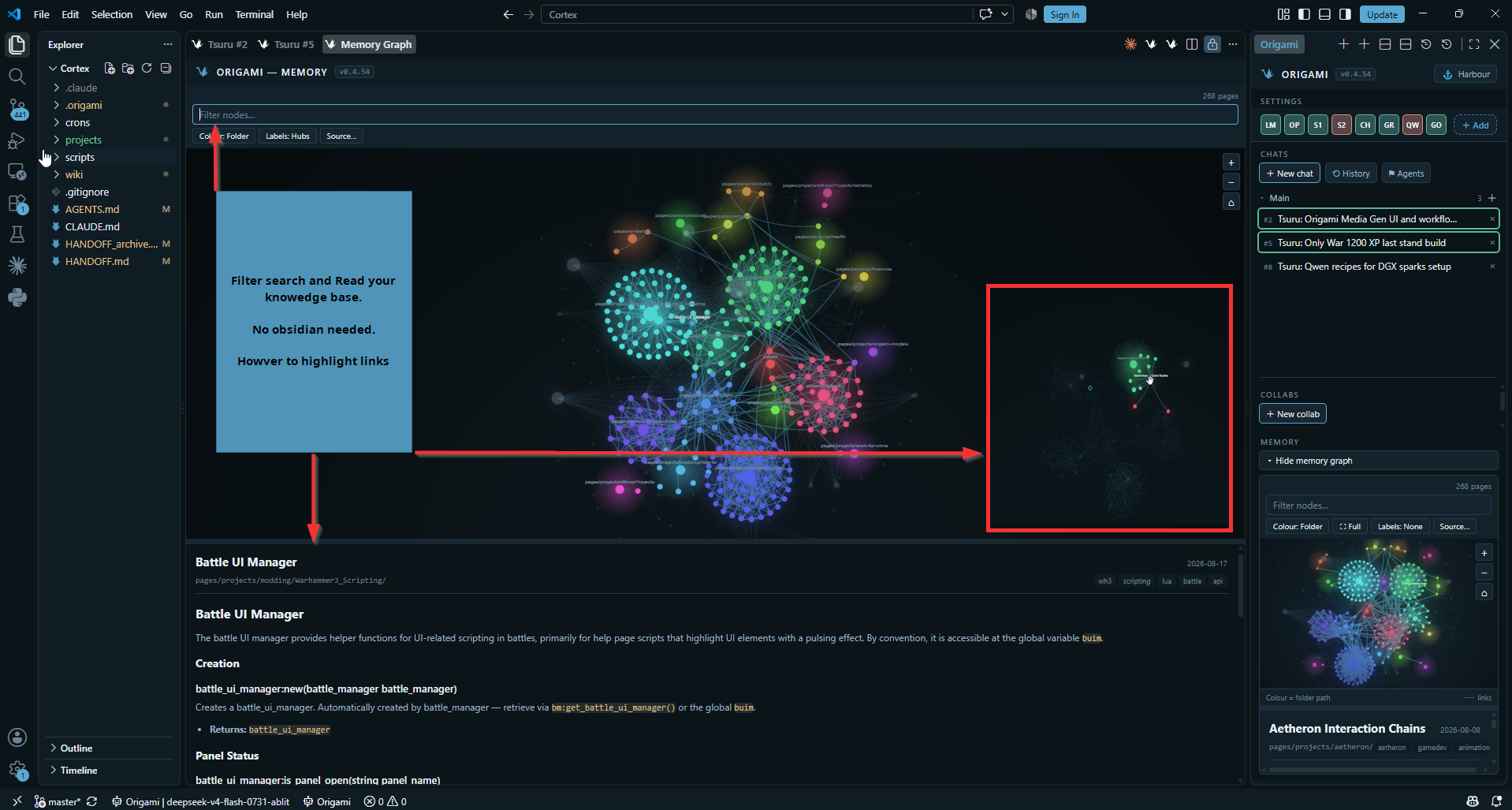Image resolution: width=1512 pixels, height=810 pixels.
Task: Open the Agents button
Action: pyautogui.click(x=1406, y=174)
